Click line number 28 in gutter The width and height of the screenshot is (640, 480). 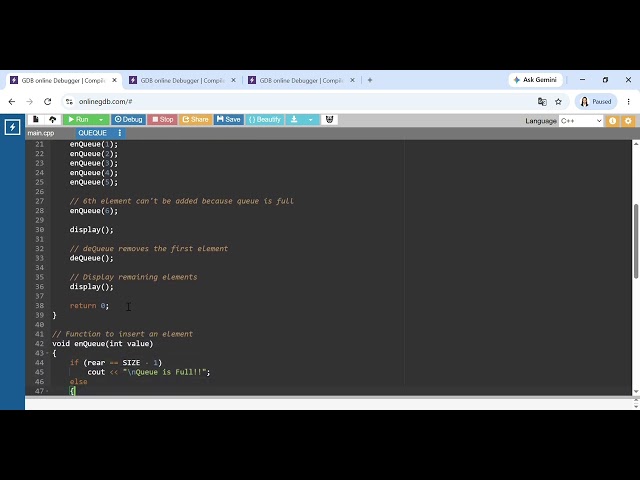click(x=39, y=211)
